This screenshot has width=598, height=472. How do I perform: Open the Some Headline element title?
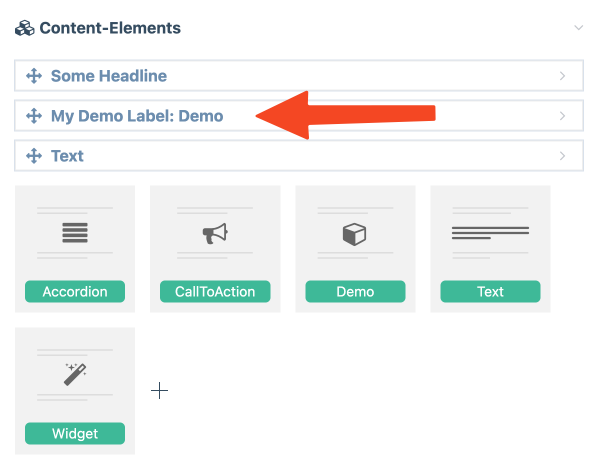tap(109, 76)
